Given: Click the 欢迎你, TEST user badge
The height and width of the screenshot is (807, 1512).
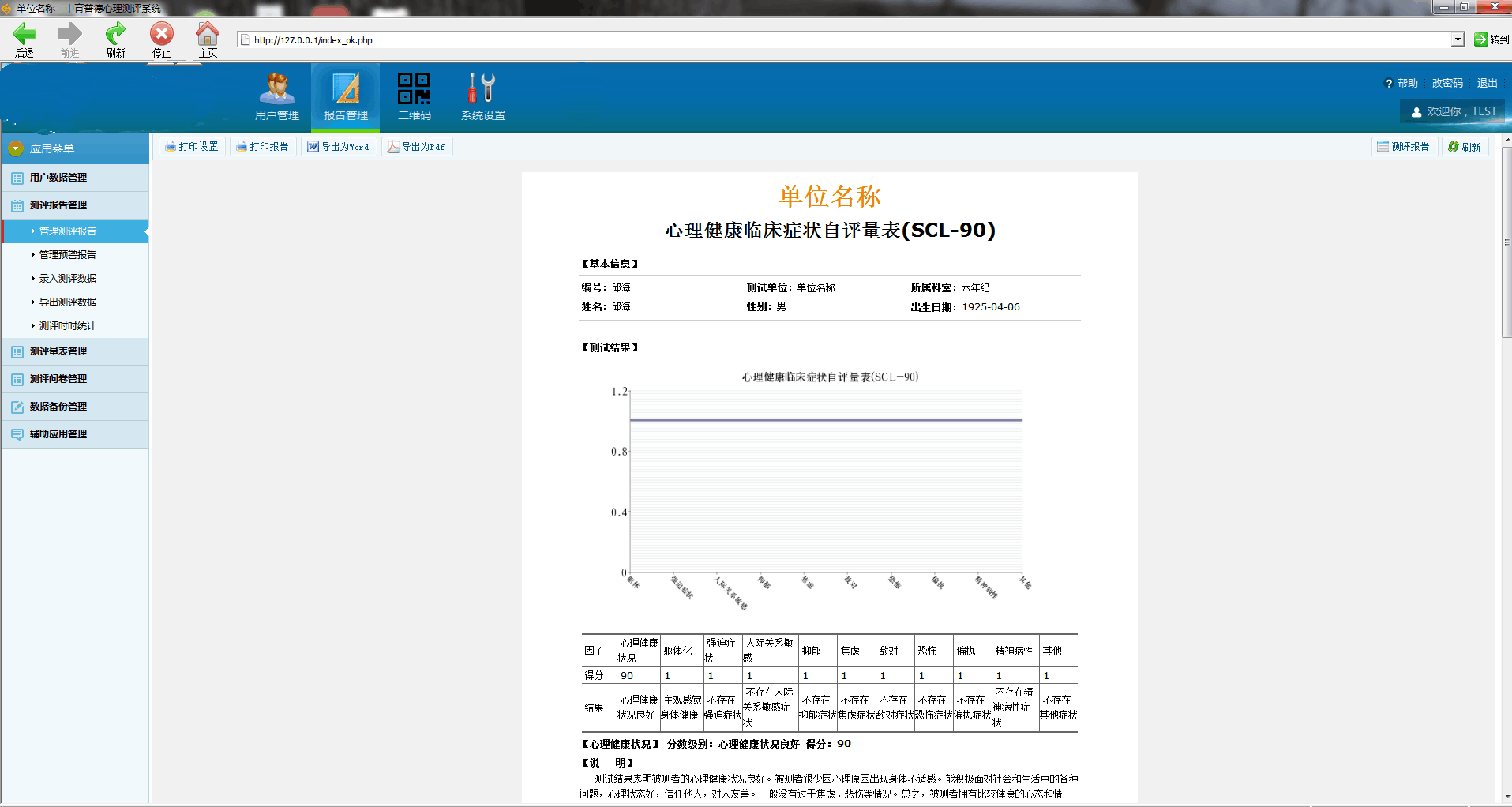Looking at the screenshot, I should tap(1454, 111).
